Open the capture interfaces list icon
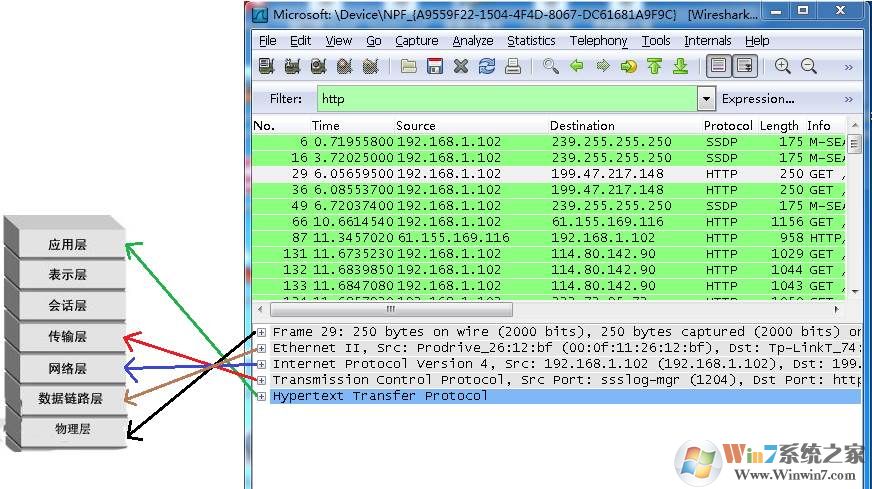The width and height of the screenshot is (872, 489). tap(266, 67)
